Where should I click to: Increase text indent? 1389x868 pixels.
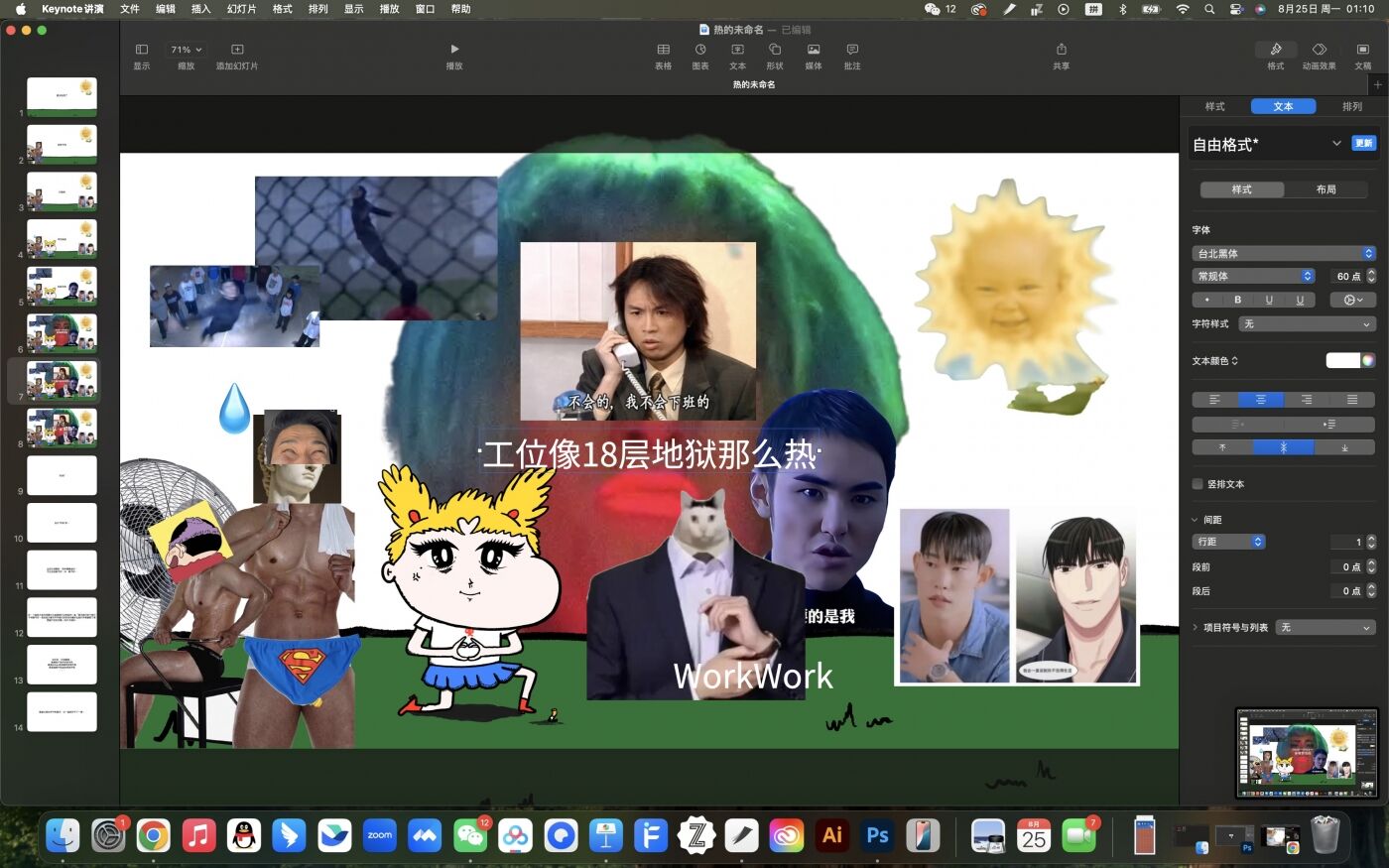[1329, 425]
